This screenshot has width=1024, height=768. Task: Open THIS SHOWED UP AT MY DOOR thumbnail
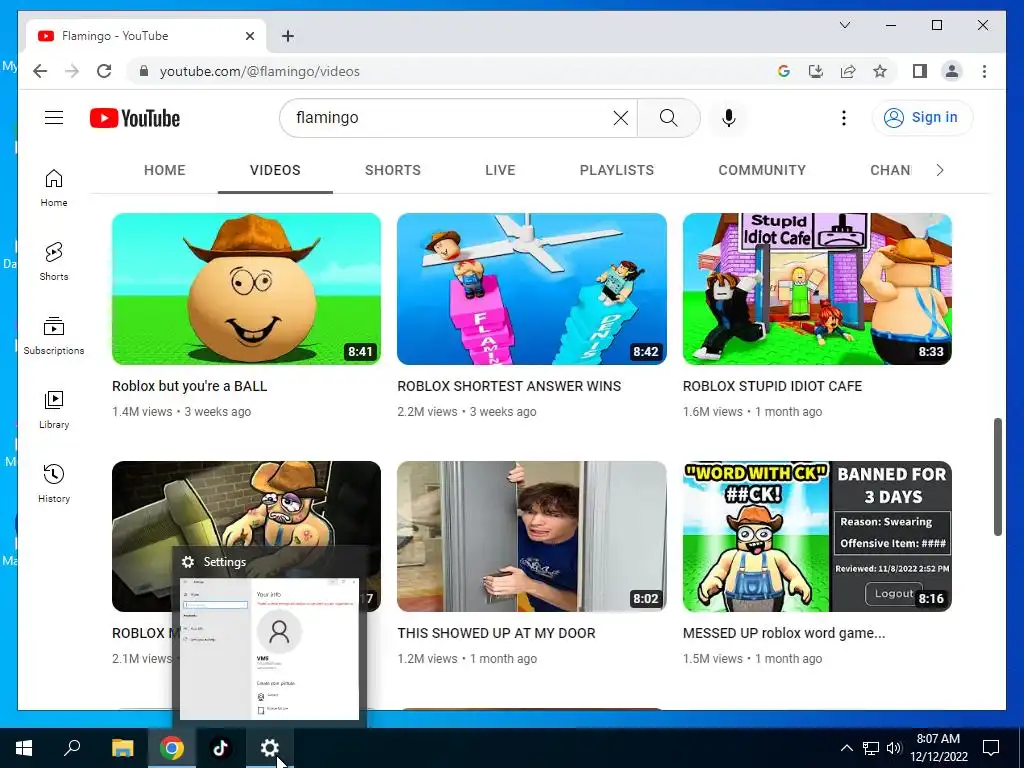(532, 536)
